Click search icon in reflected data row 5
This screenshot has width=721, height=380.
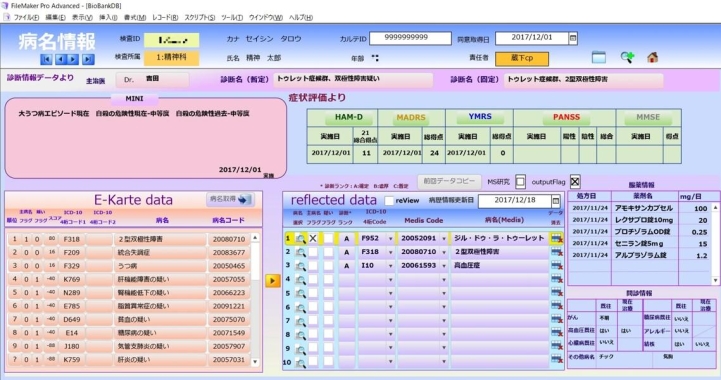tap(300, 293)
